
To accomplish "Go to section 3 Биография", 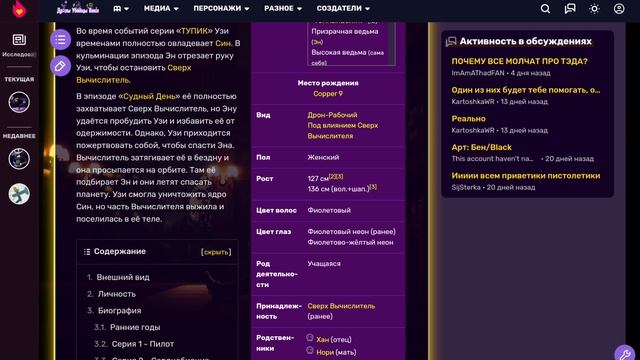I will (x=120, y=311).
